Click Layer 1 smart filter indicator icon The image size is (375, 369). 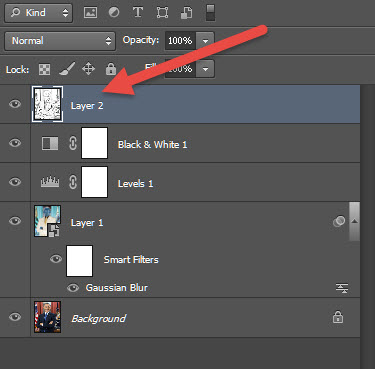pyautogui.click(x=339, y=221)
